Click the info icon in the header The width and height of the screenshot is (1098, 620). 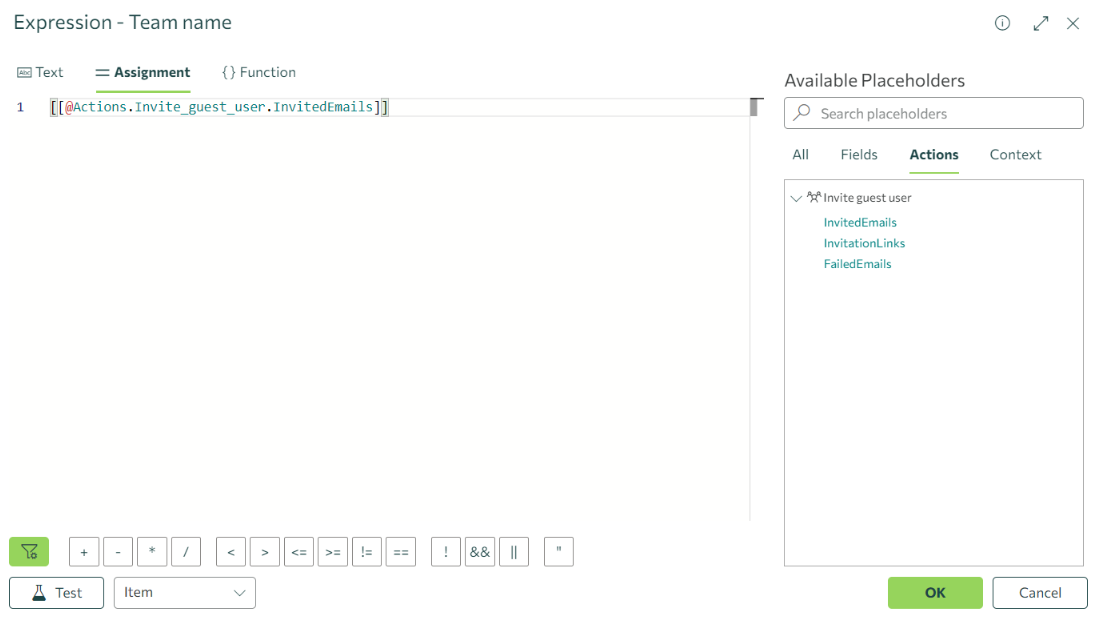(x=1002, y=23)
